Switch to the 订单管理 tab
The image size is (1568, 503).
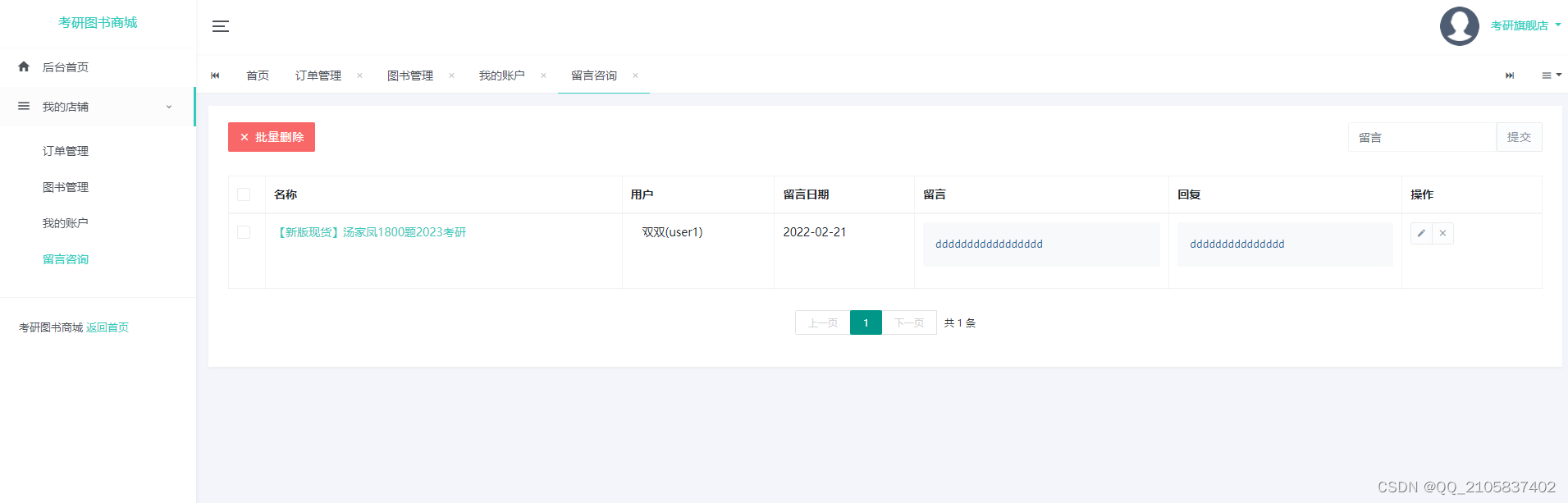point(318,75)
